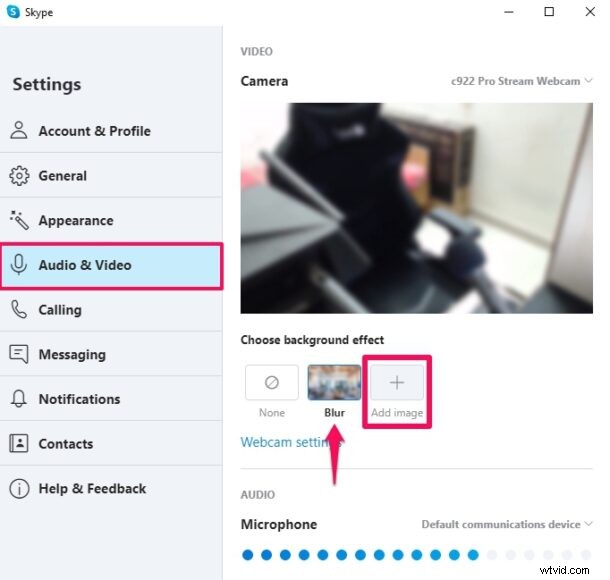The image size is (610, 580).
Task: Click the Add image label
Action: click(x=397, y=412)
